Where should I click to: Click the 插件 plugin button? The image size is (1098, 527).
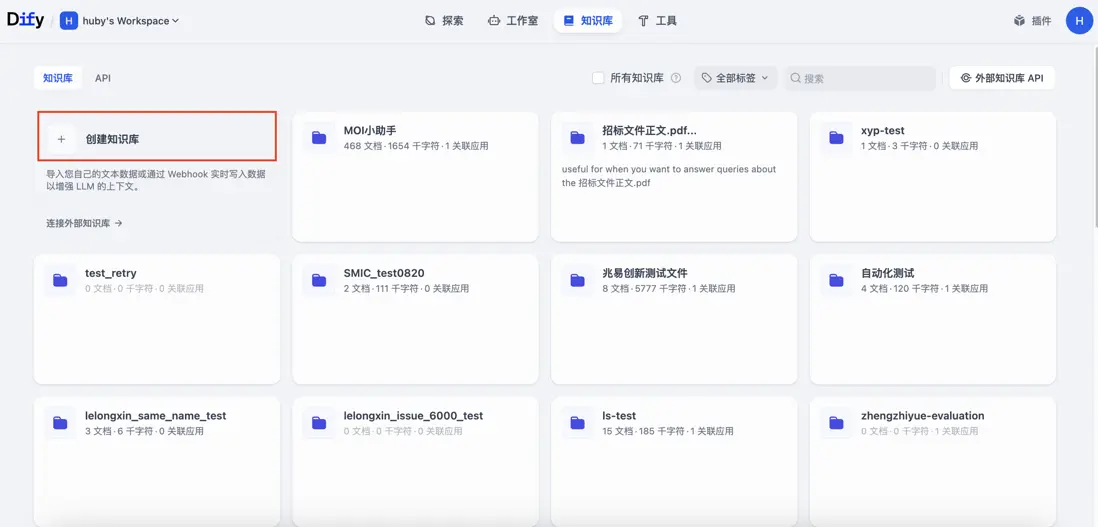[1032, 21]
